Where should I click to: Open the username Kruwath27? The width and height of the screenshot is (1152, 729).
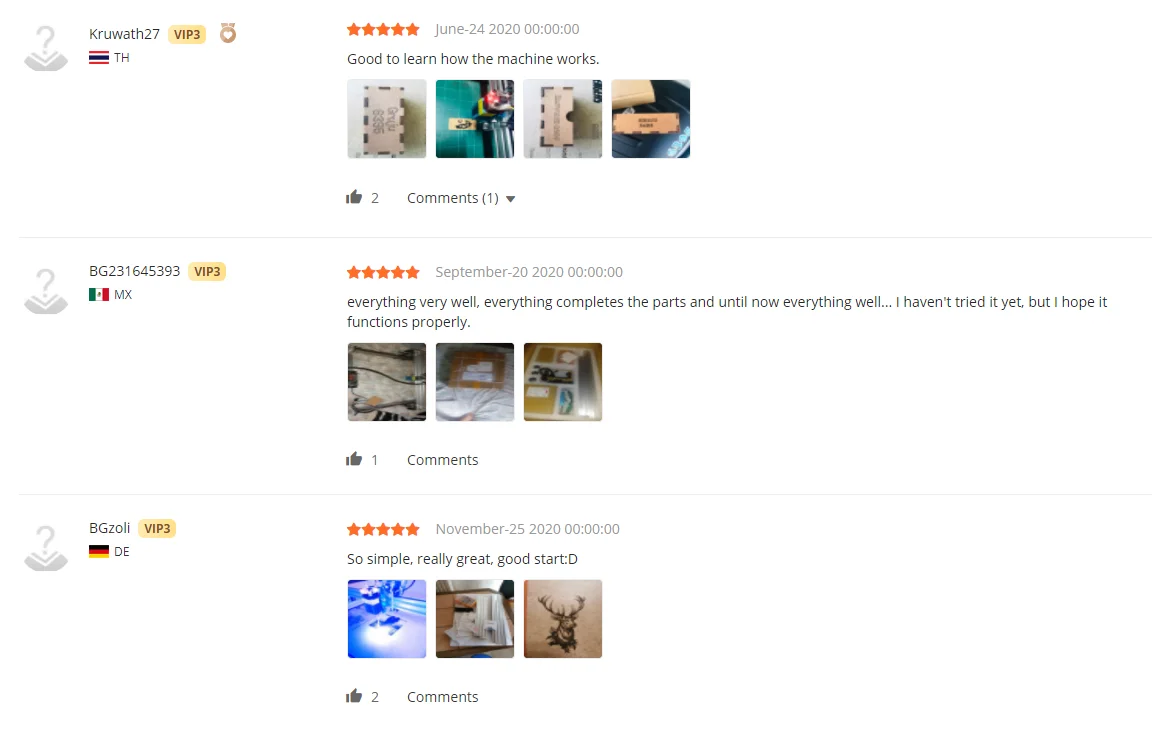(x=124, y=34)
